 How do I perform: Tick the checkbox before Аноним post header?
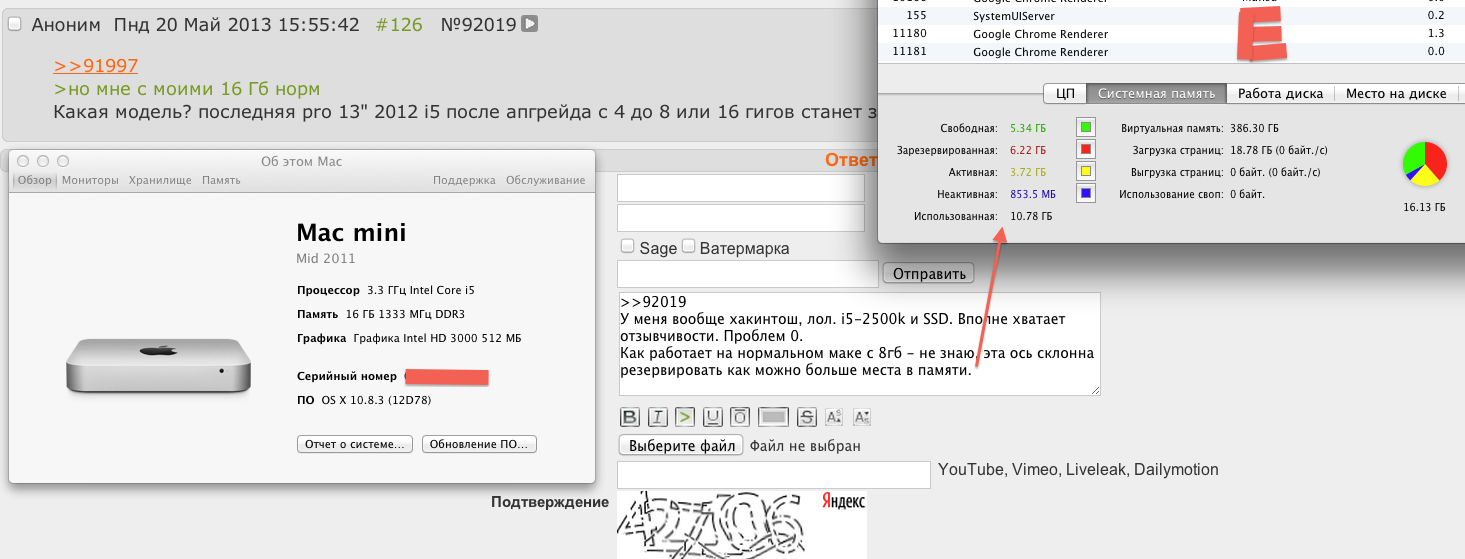(14, 24)
